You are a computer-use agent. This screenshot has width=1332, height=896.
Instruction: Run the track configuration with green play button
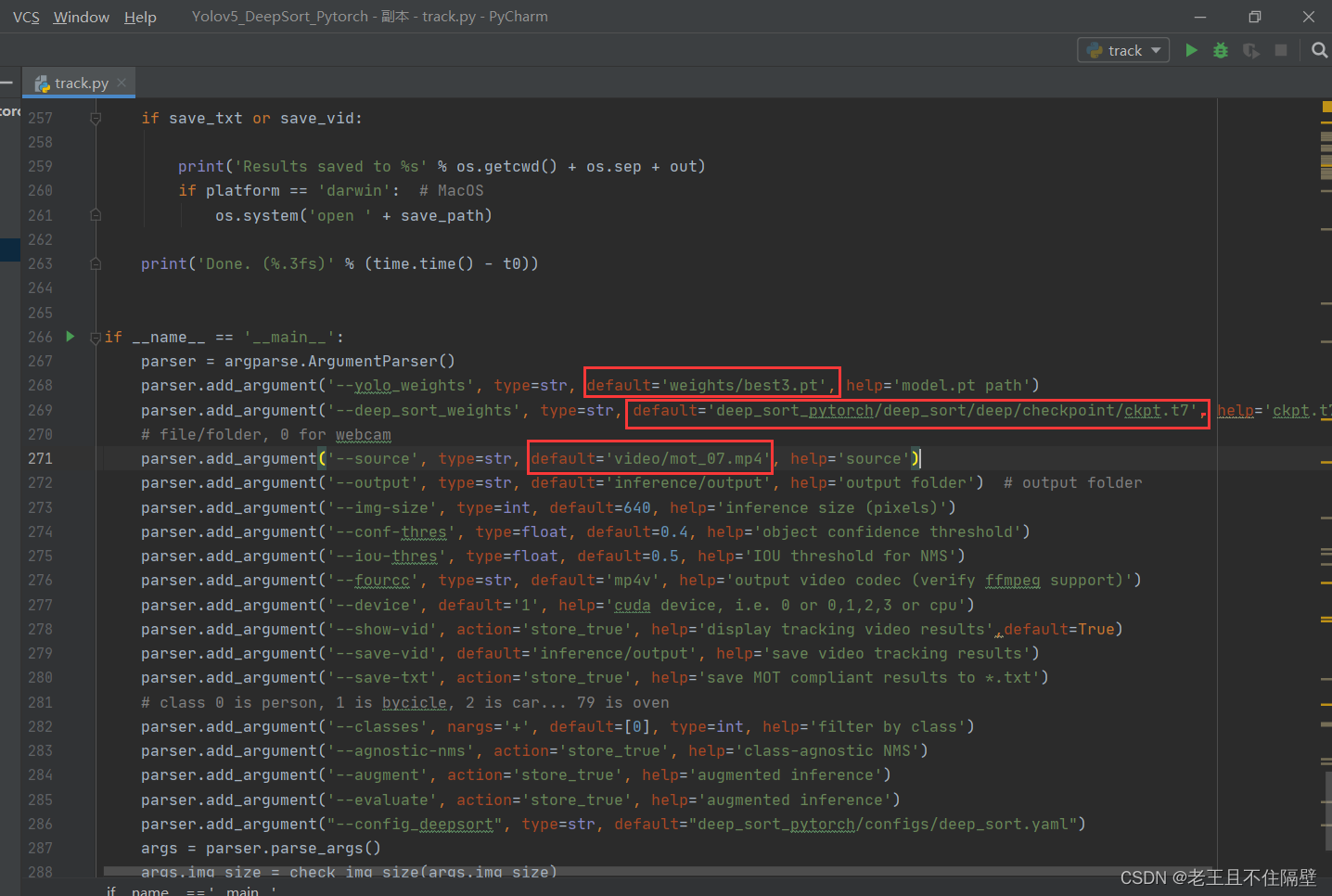pyautogui.click(x=1191, y=50)
